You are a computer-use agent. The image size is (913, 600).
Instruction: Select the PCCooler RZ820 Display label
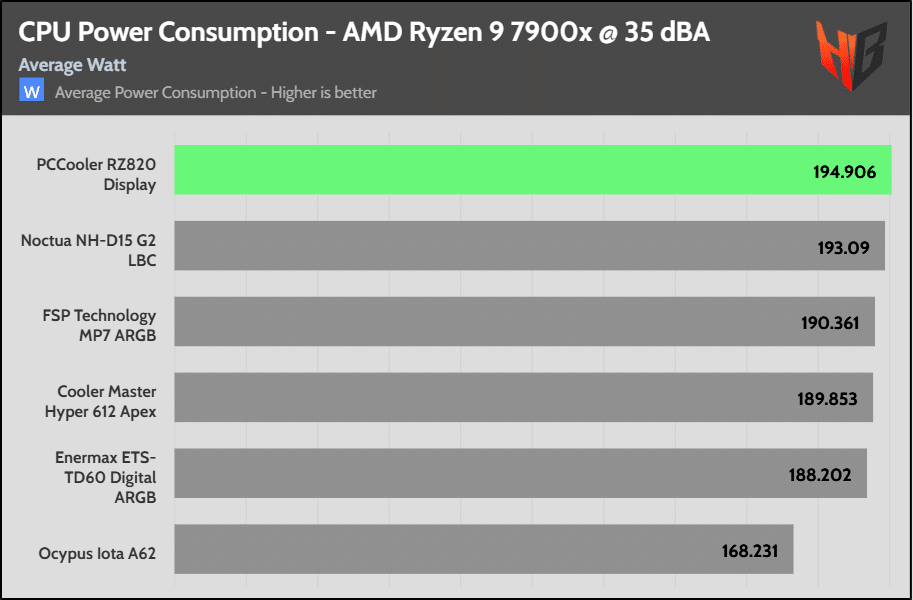point(96,175)
